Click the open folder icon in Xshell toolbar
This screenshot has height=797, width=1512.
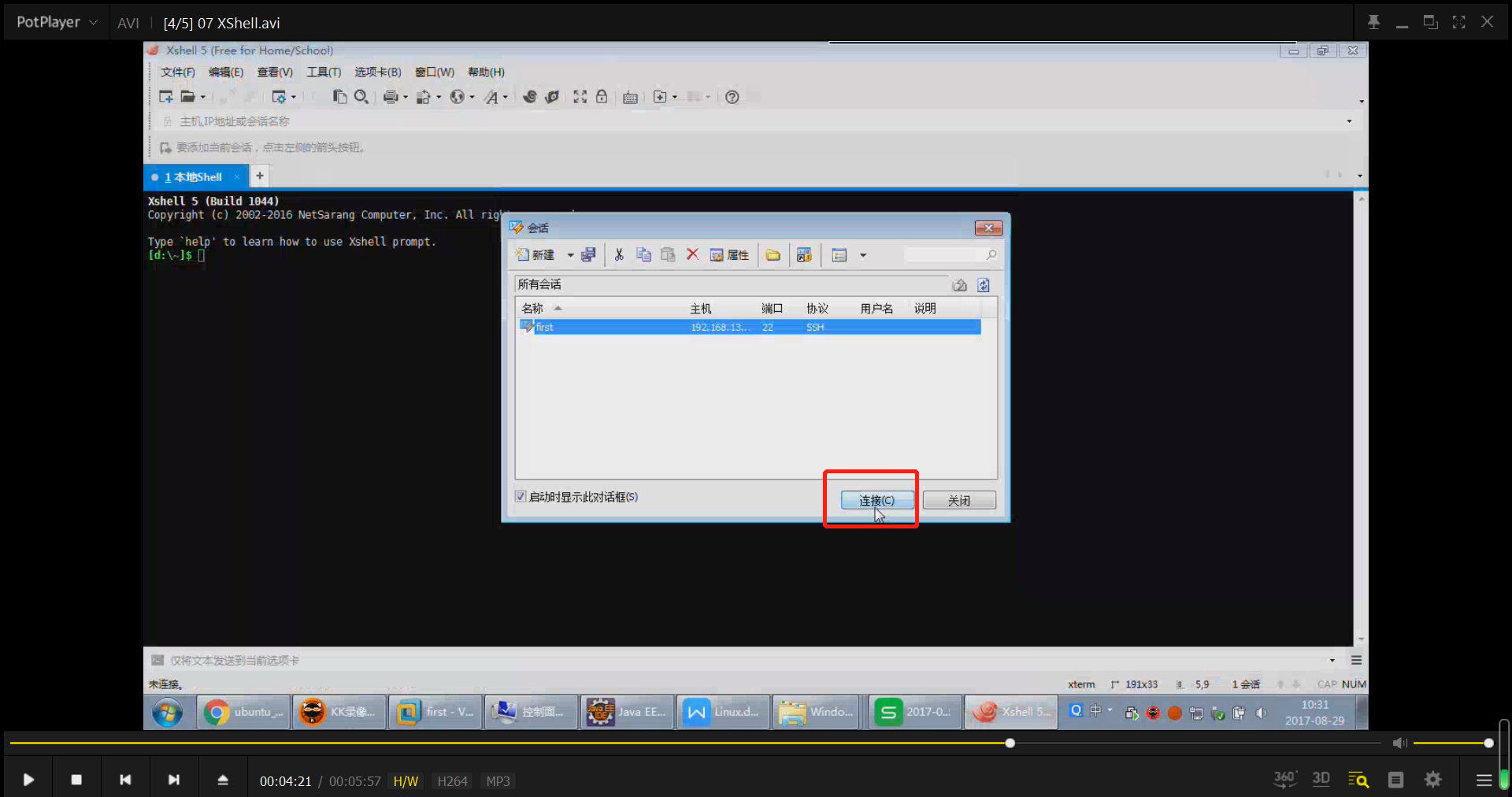(187, 97)
